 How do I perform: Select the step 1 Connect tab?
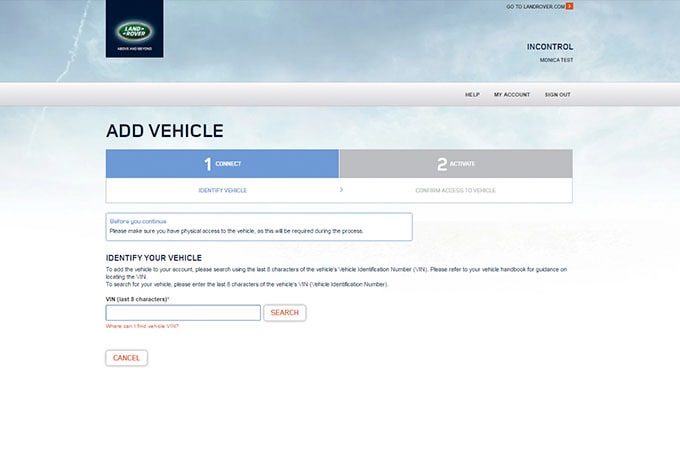pos(222,163)
